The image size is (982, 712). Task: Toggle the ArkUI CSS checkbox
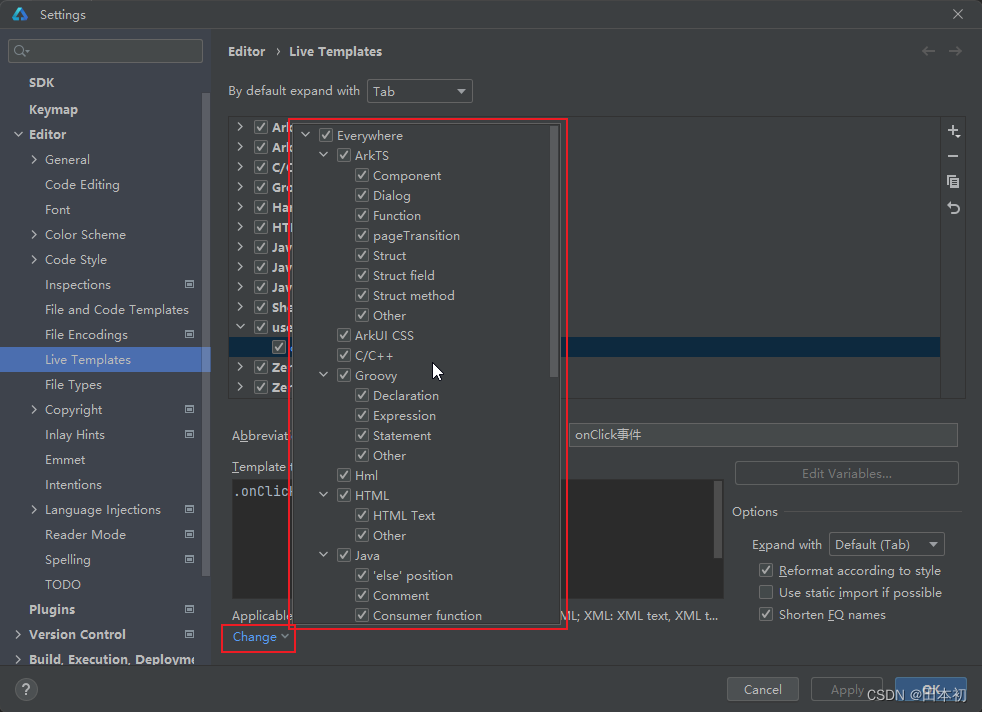coord(344,336)
